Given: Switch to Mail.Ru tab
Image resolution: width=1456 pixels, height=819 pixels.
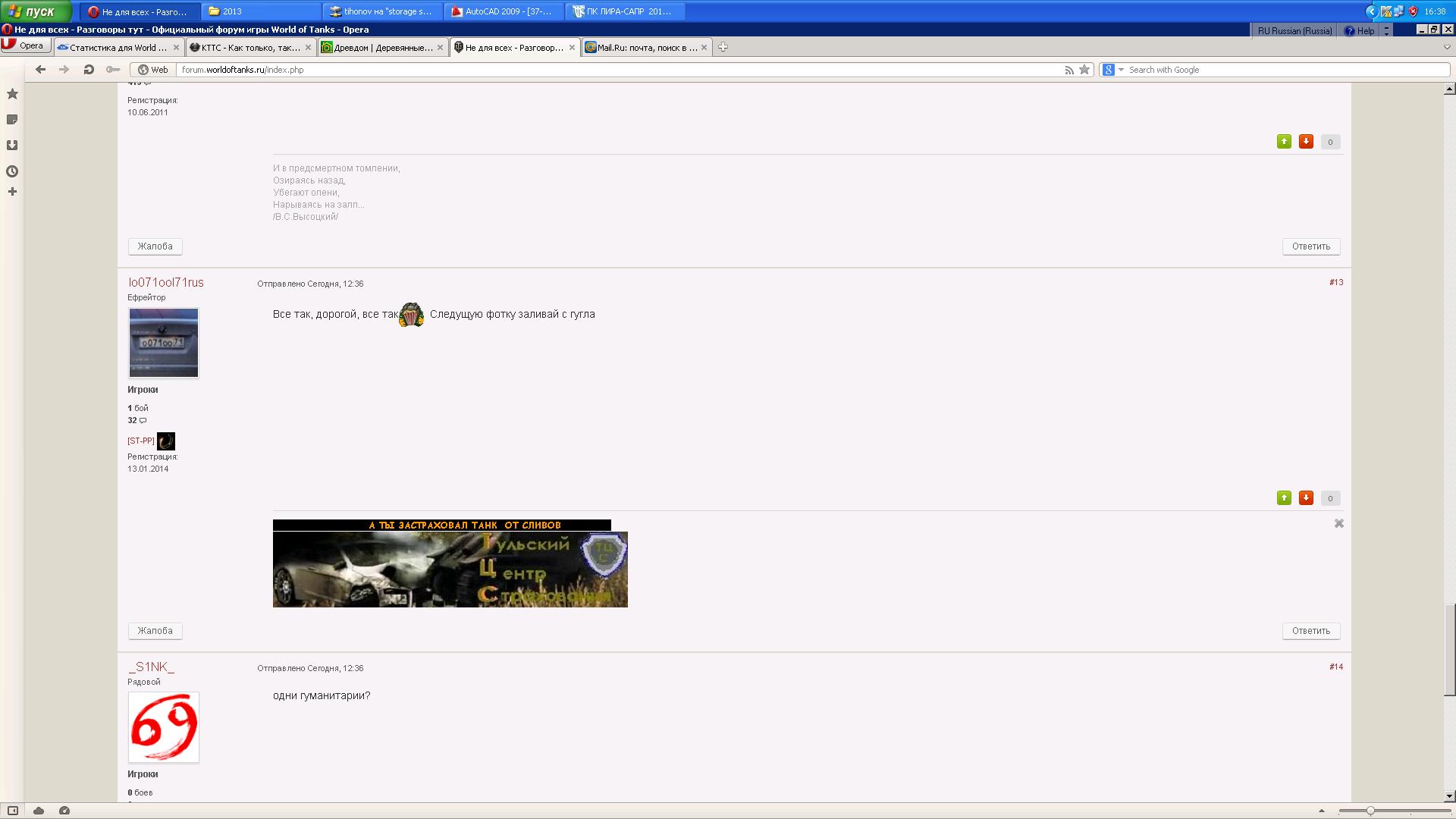Looking at the screenshot, I should point(645,47).
